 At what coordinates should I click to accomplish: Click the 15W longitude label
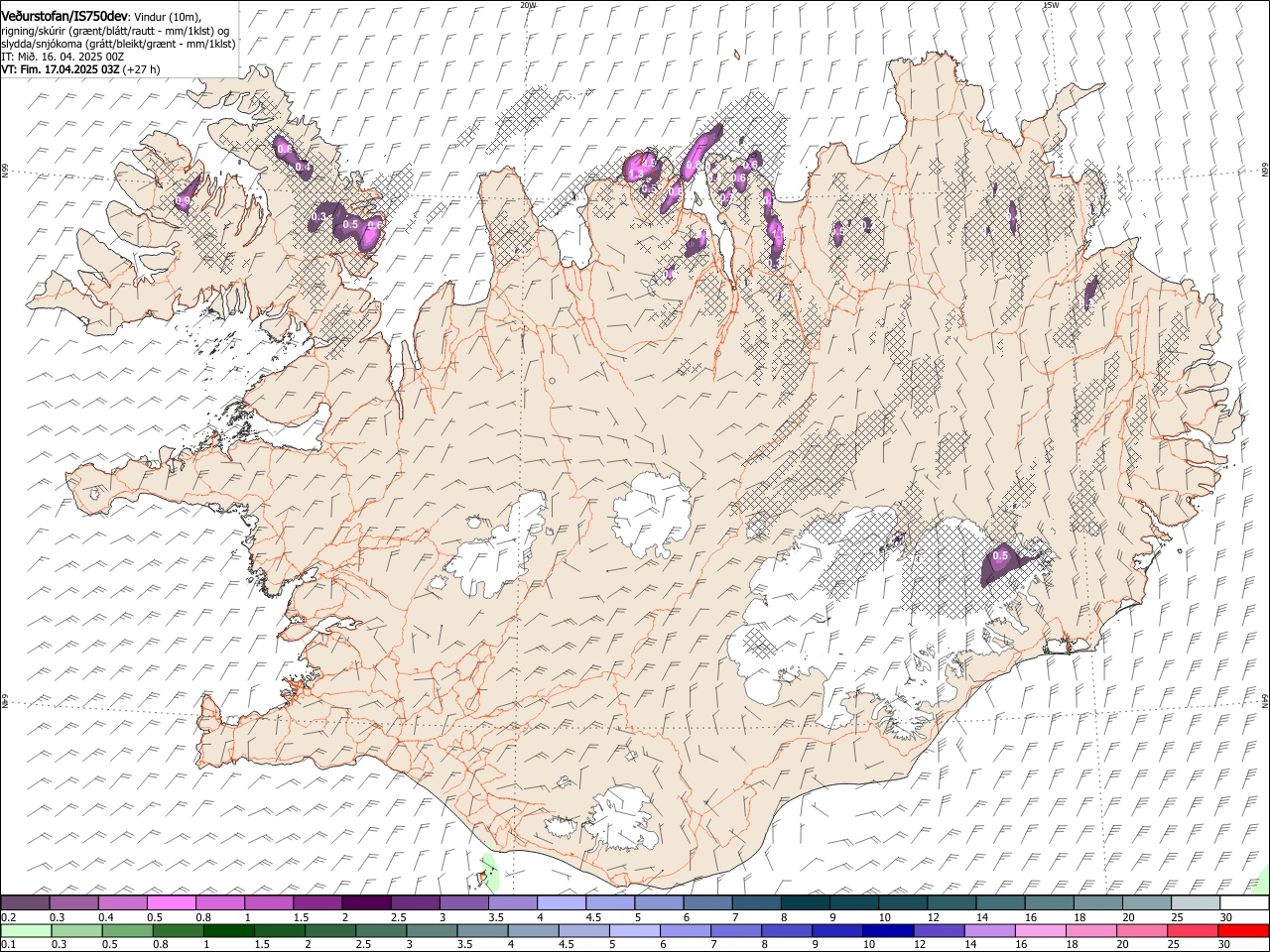[1051, 5]
